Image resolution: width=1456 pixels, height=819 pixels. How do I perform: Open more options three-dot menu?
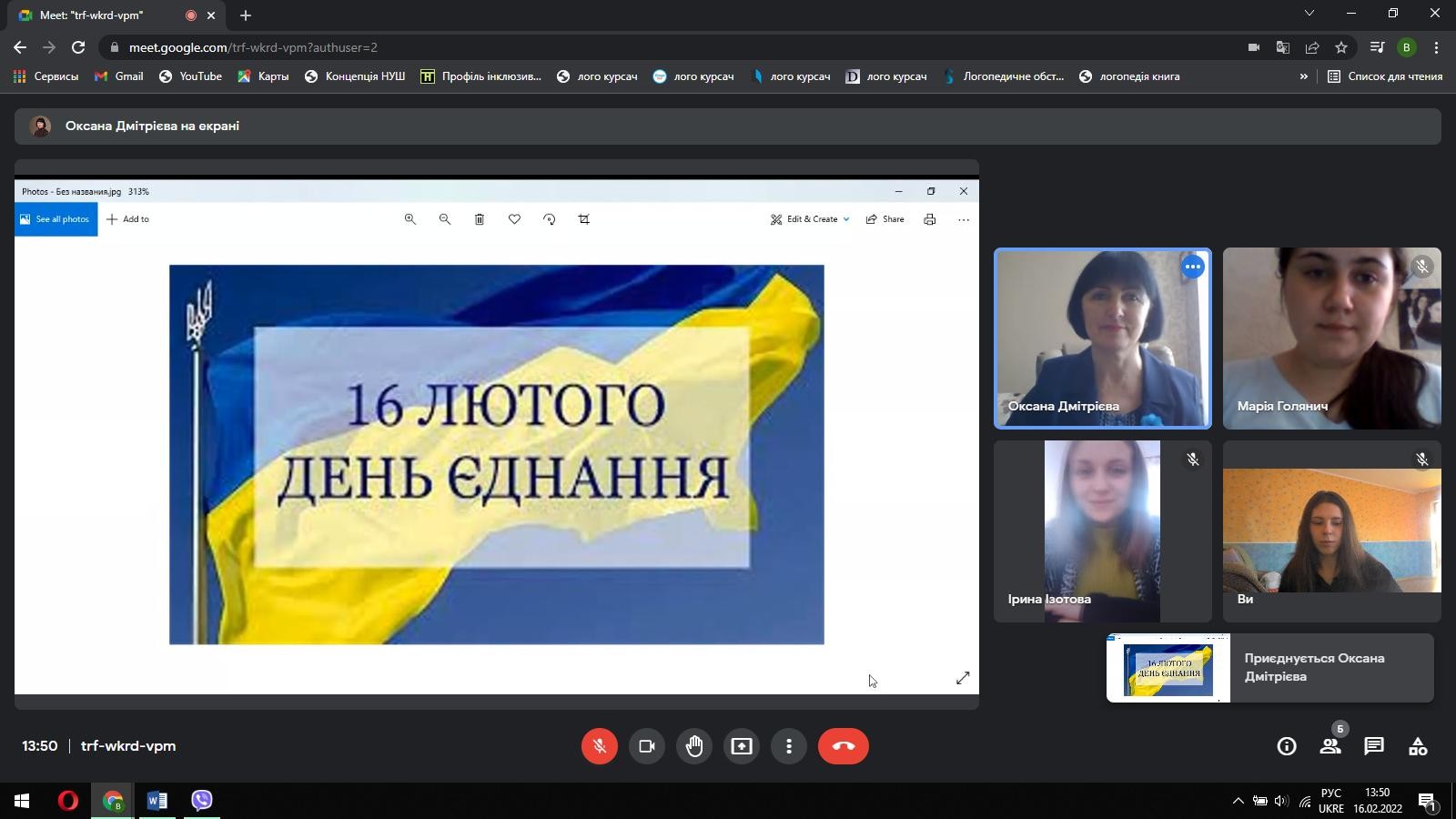[789, 746]
